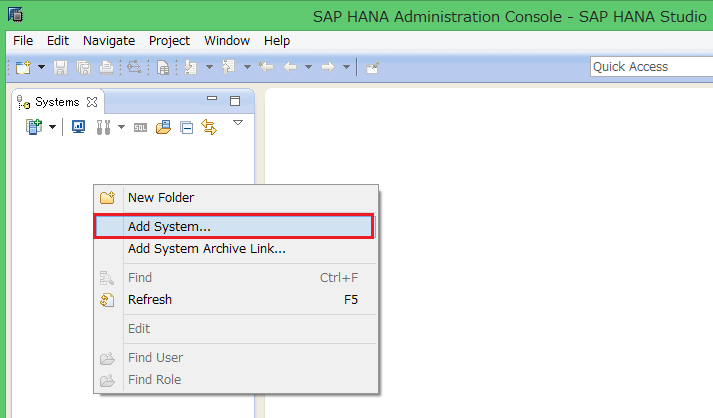Open the Forward history dropdown arrow
The image size is (713, 418).
(x=346, y=67)
